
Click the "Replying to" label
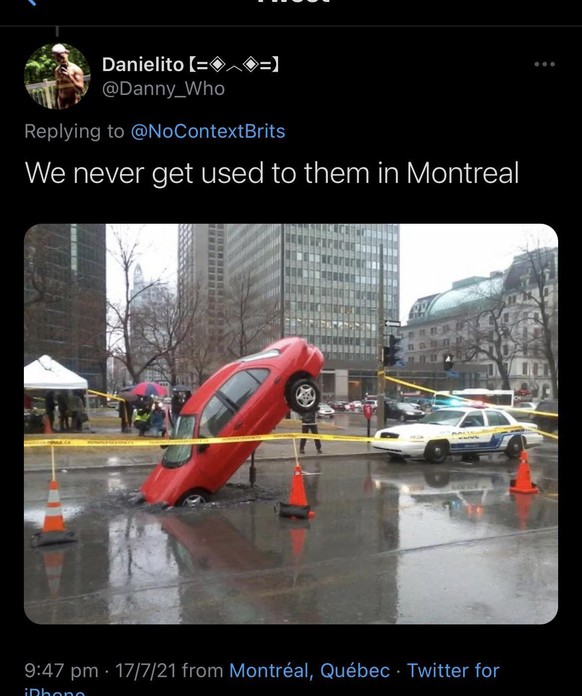[75, 132]
